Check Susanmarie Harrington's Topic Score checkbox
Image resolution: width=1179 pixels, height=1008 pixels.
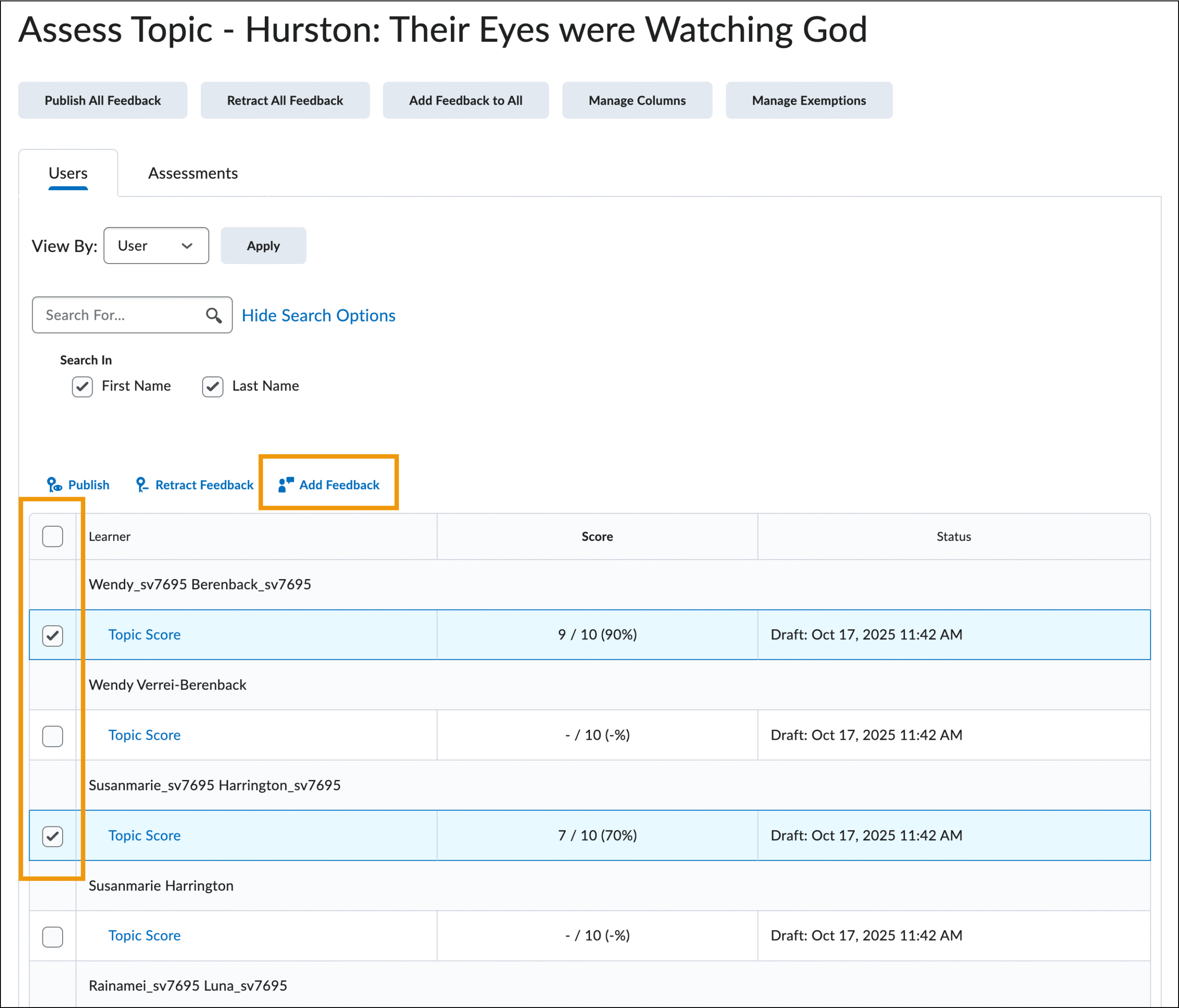[x=53, y=936]
